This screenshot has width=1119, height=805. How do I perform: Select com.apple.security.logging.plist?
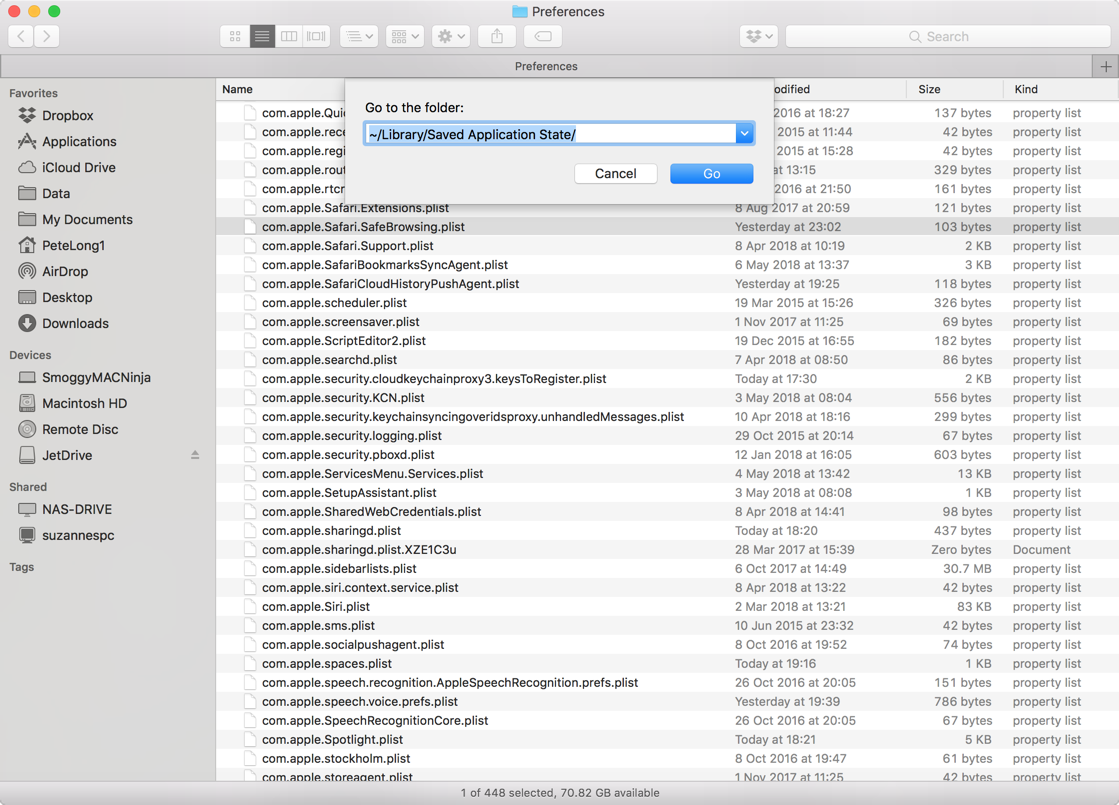667,435
